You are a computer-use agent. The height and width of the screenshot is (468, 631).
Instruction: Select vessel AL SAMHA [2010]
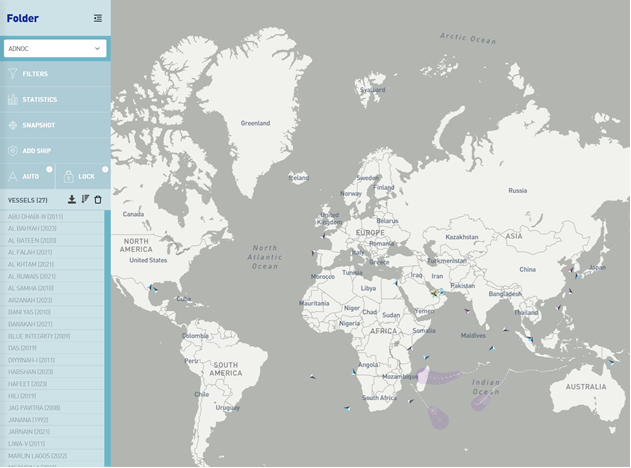(52, 288)
